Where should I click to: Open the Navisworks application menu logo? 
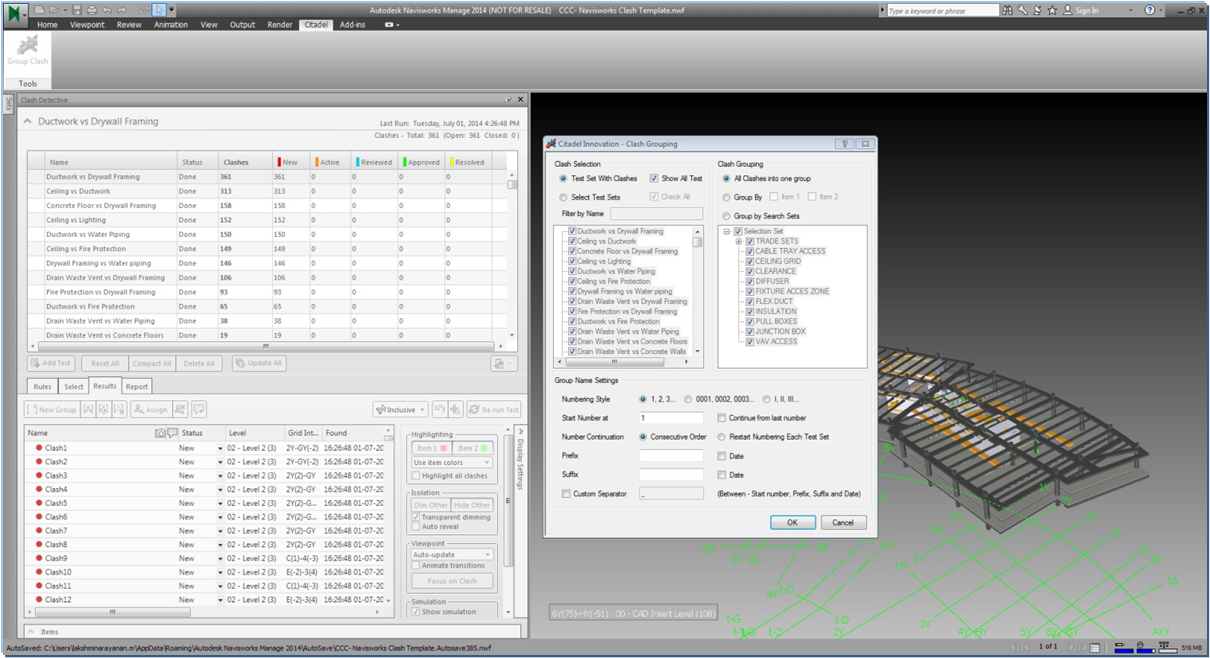tap(14, 15)
